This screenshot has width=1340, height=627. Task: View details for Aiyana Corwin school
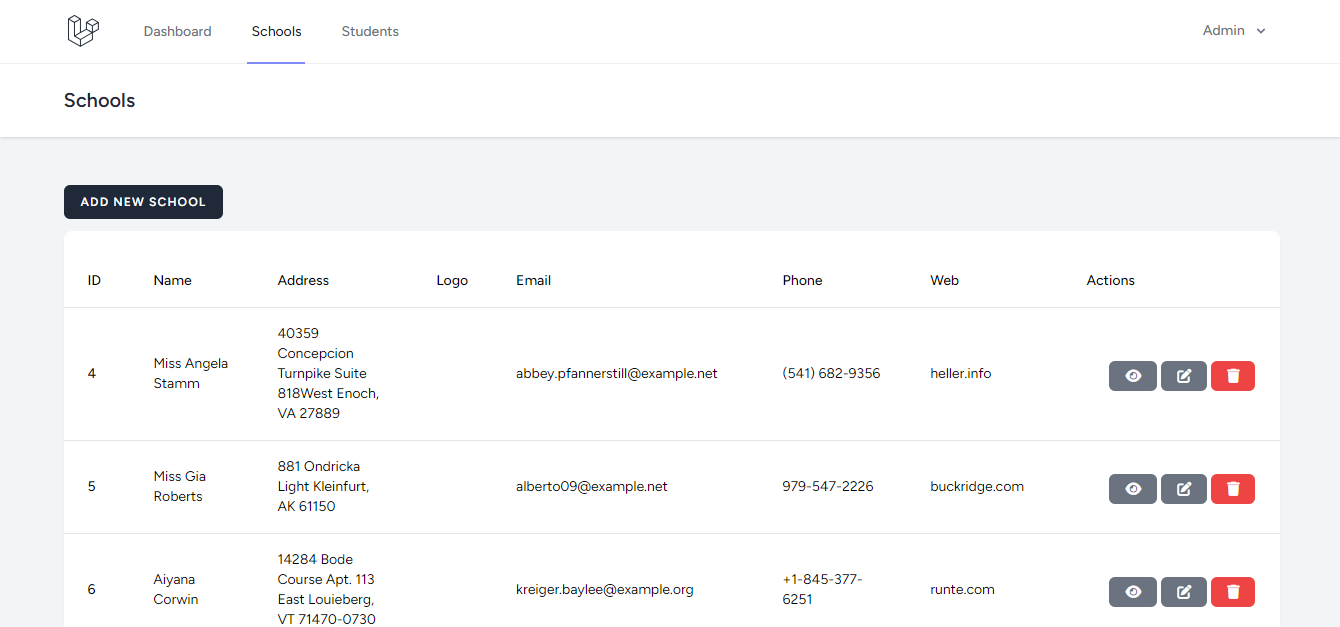click(1132, 592)
